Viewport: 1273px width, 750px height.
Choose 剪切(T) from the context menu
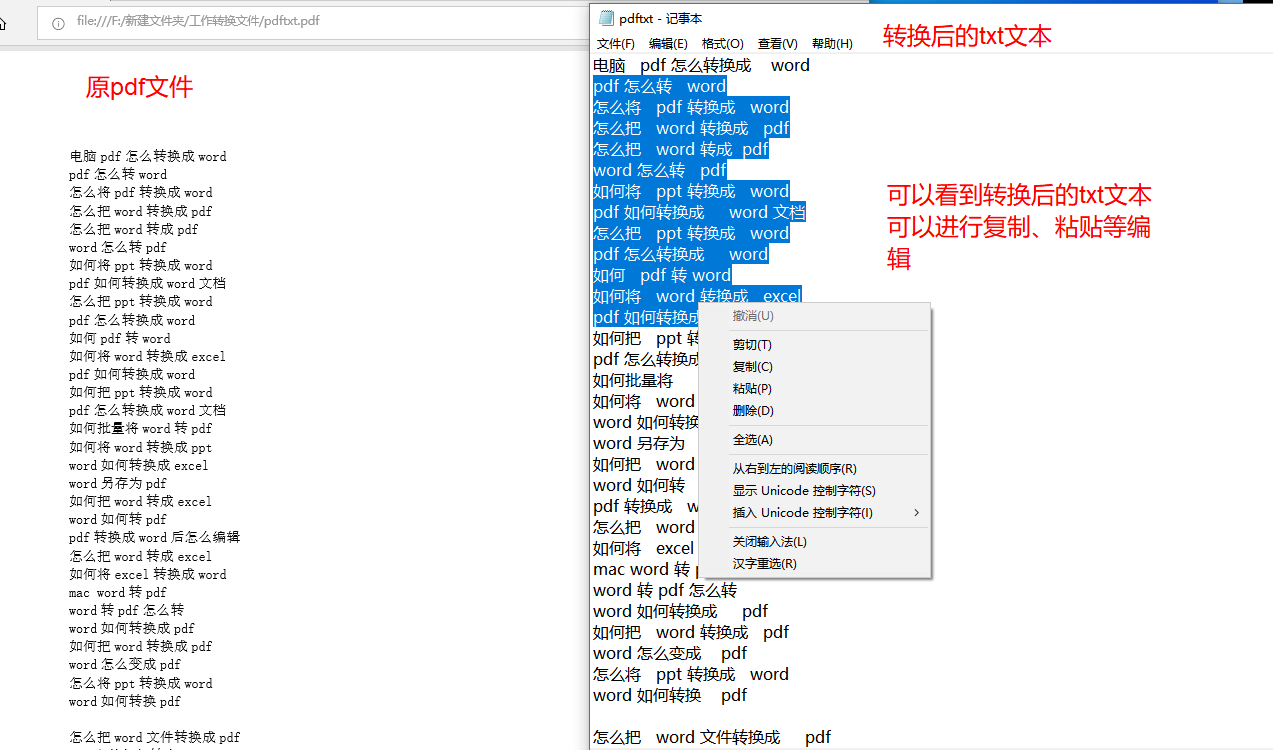(815, 345)
